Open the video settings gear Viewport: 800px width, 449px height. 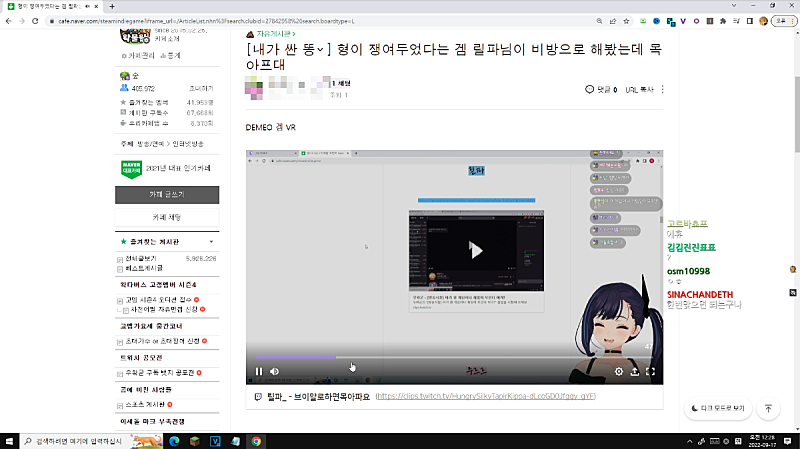pos(618,372)
